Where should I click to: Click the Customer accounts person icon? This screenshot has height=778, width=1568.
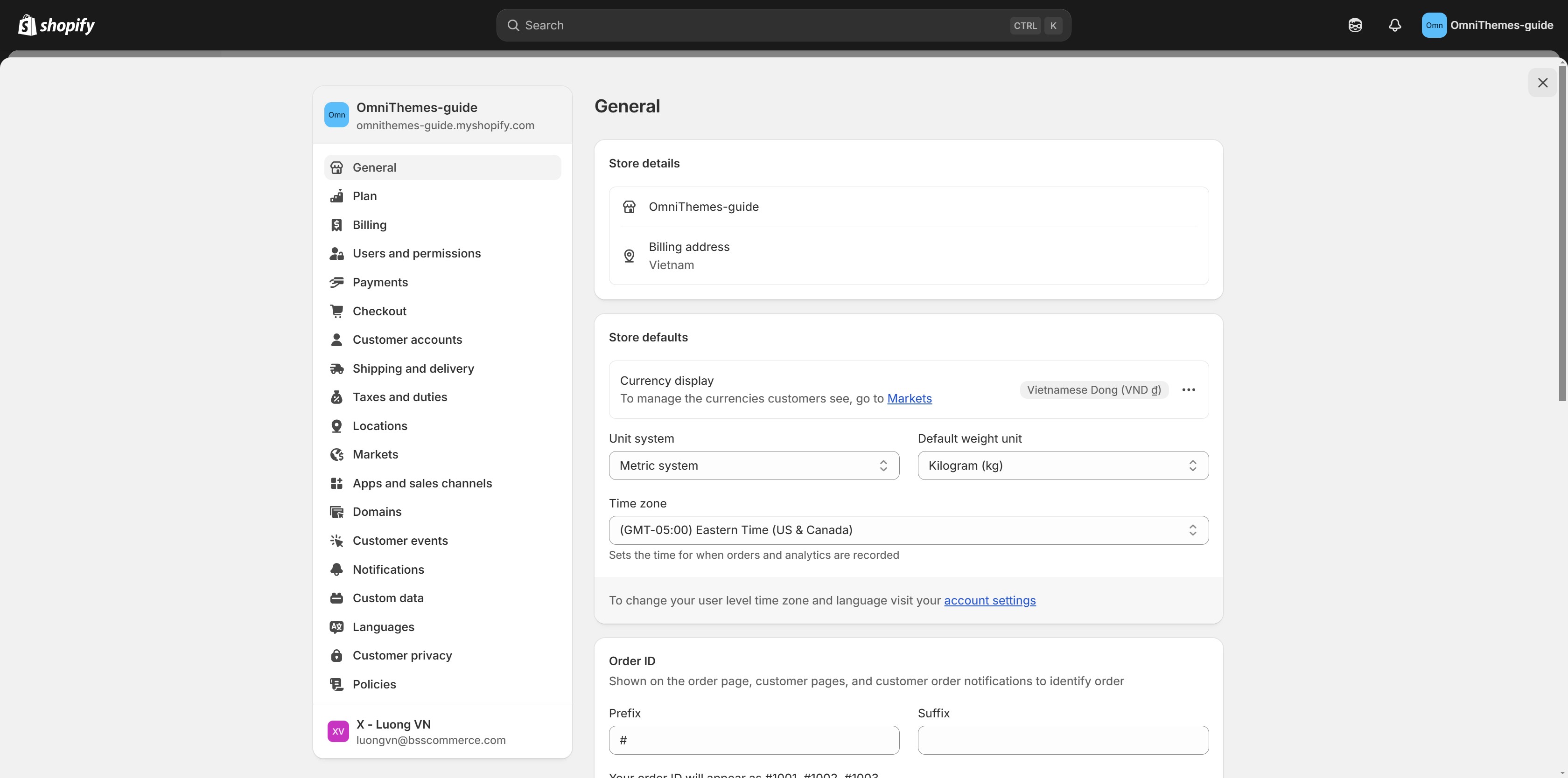click(336, 340)
